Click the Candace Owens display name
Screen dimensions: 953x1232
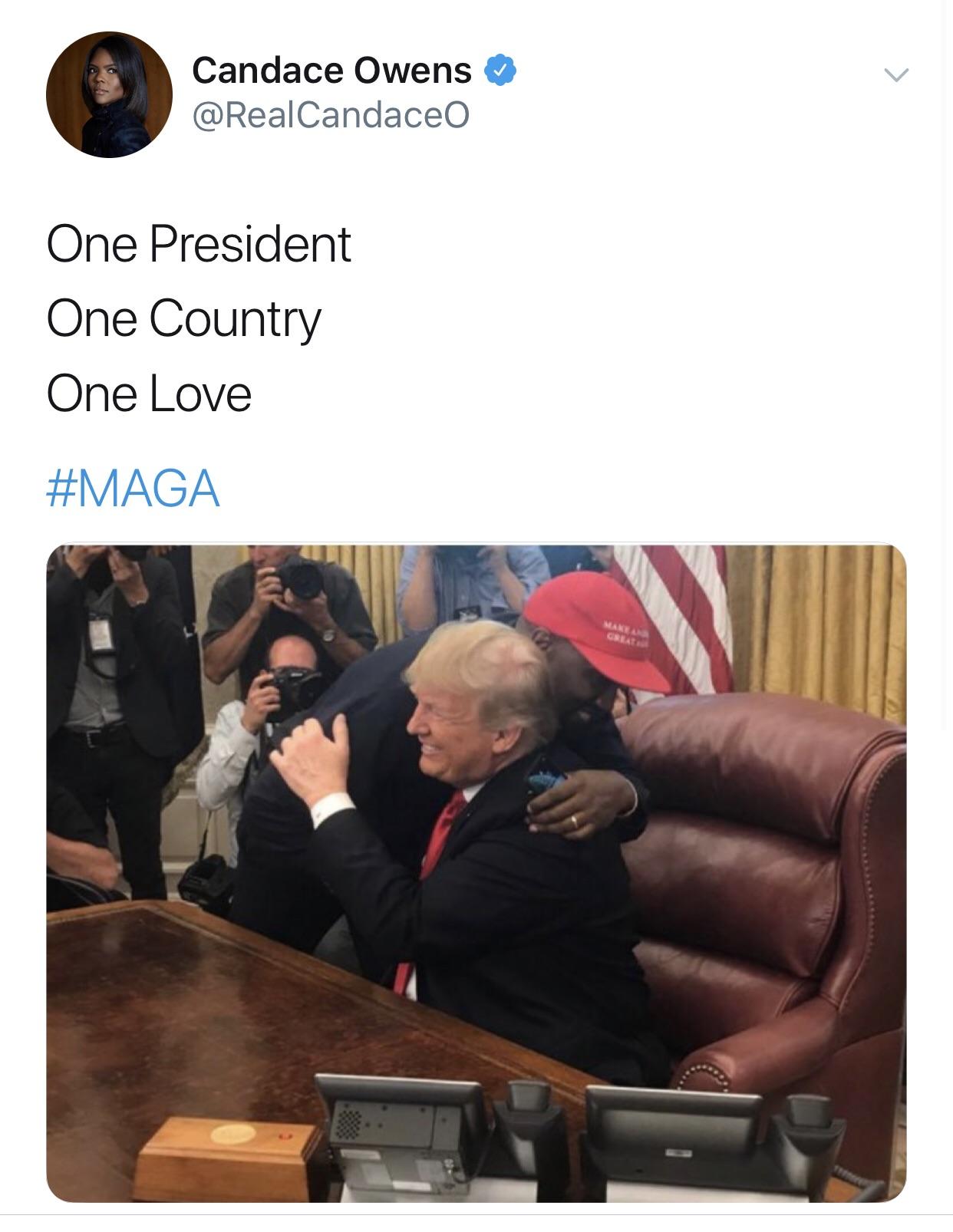tap(331, 71)
